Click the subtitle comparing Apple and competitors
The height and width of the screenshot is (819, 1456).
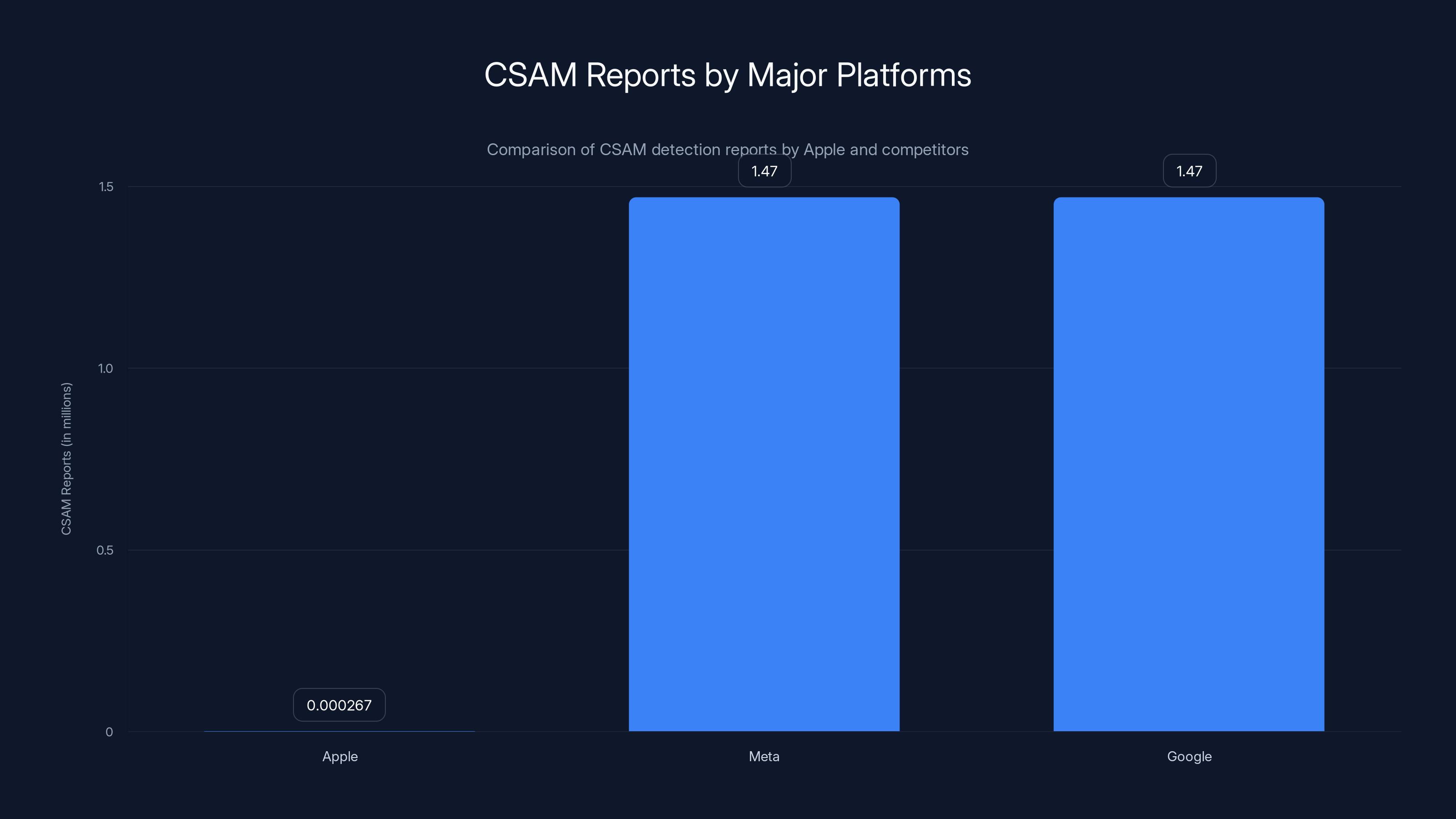coord(728,149)
